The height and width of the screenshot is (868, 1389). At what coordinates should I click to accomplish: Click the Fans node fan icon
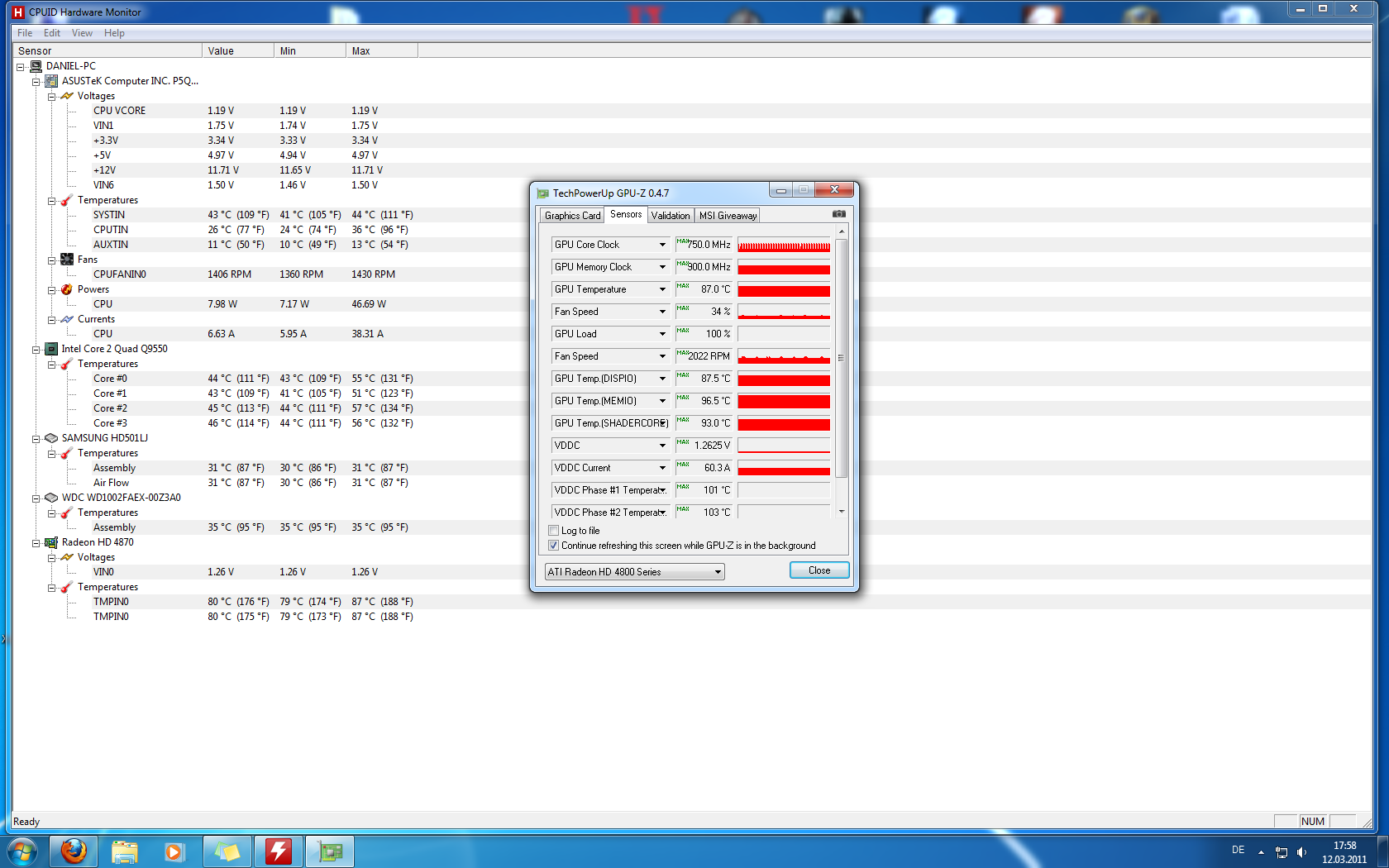tap(67, 260)
